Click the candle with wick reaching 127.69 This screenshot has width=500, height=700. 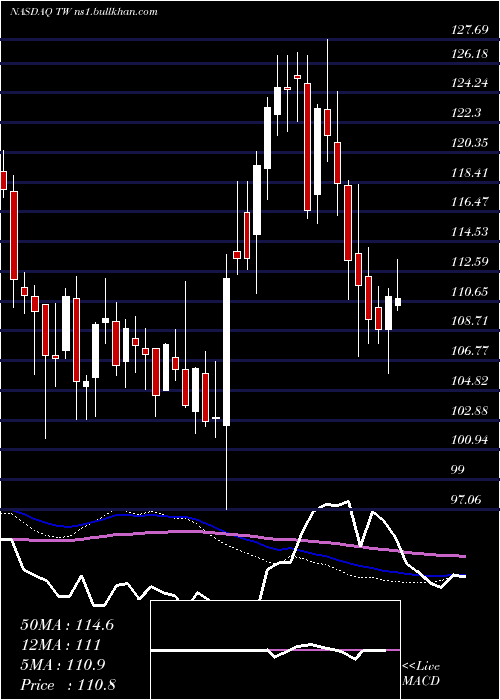pyautogui.click(x=327, y=100)
